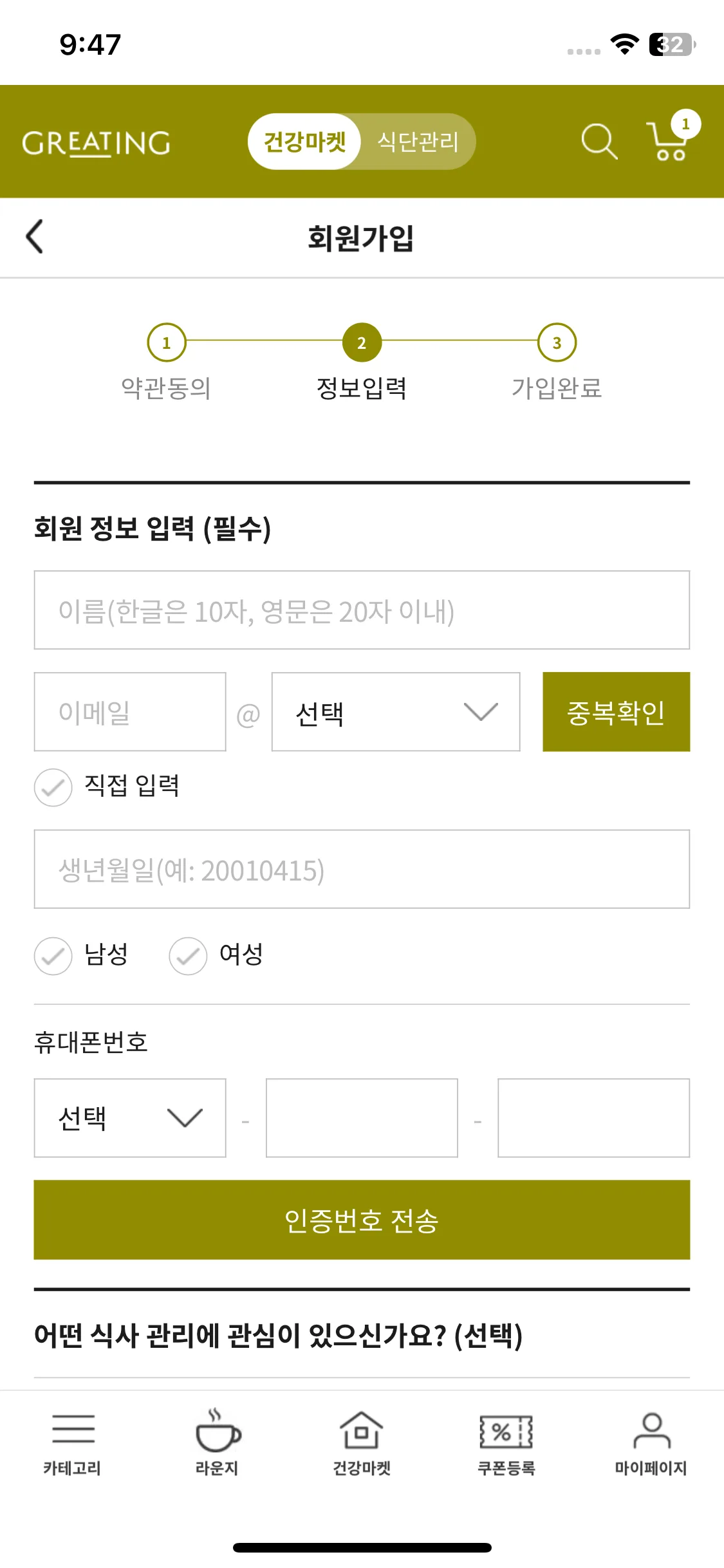Open the search icon

point(598,141)
